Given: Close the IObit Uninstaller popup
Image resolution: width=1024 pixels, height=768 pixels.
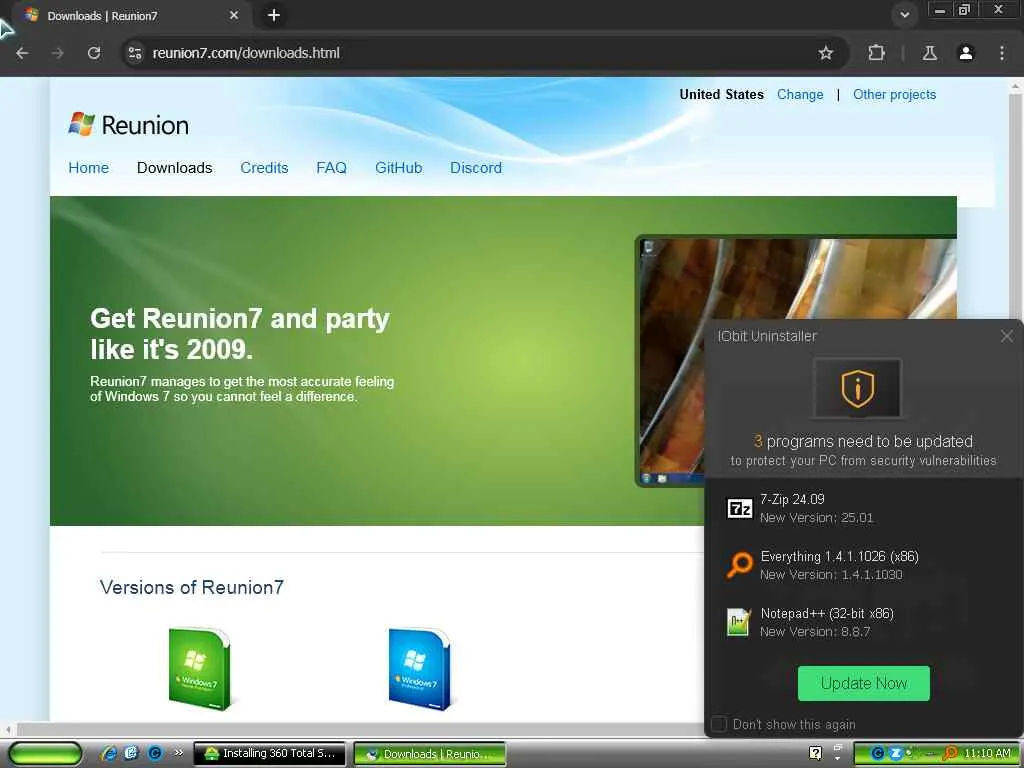Looking at the screenshot, I should click(x=1006, y=336).
